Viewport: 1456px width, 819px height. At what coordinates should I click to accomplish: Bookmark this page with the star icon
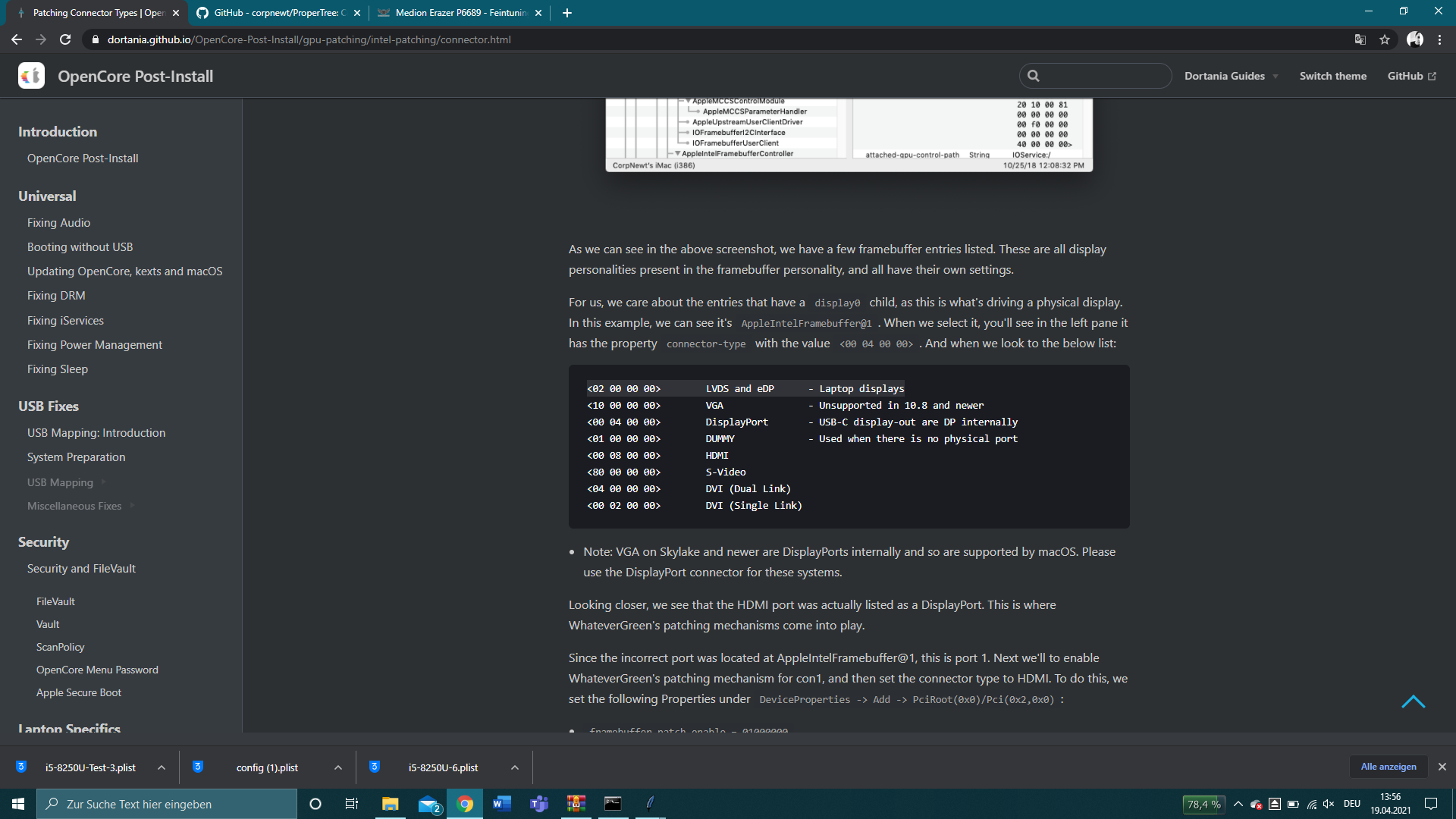1385,39
